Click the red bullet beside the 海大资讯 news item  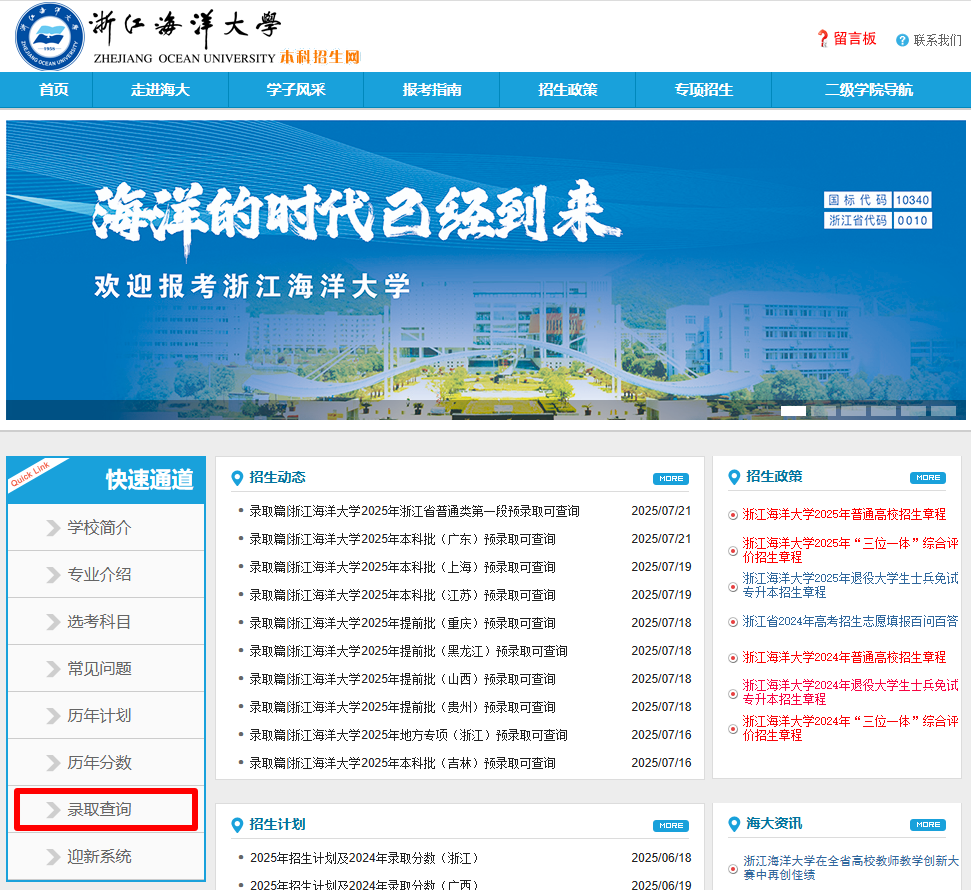(x=733, y=869)
